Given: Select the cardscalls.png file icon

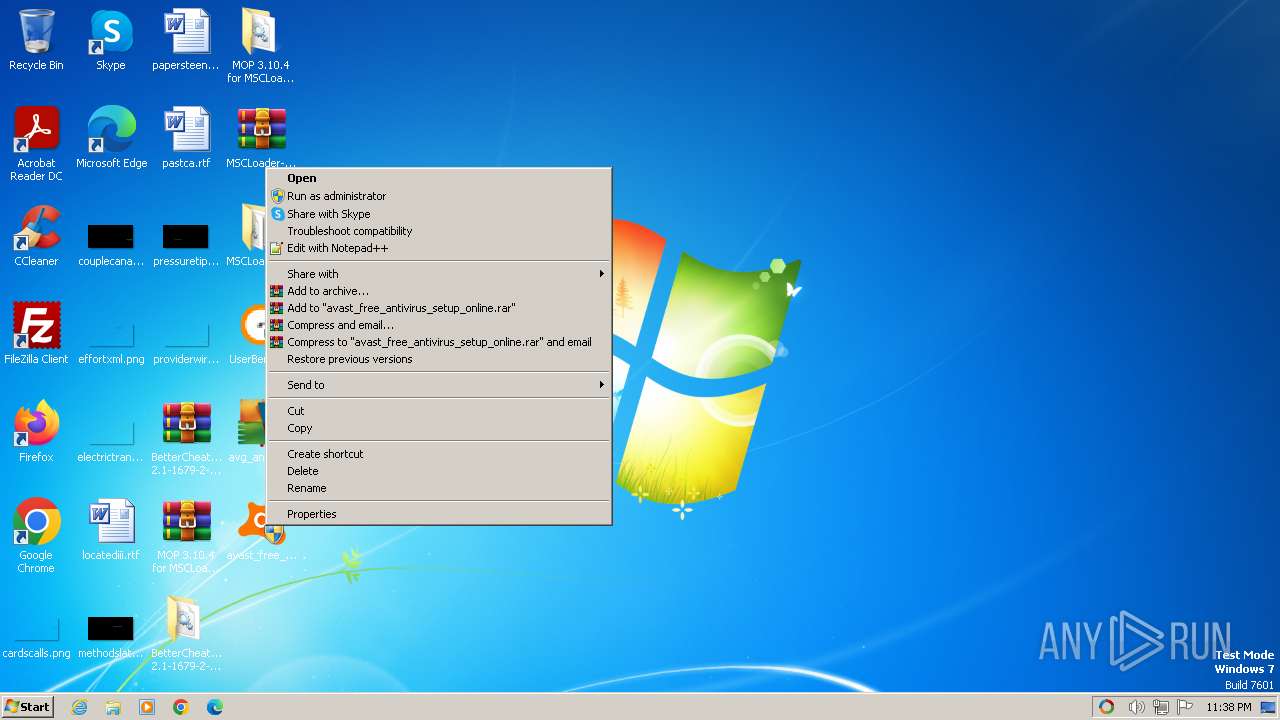Looking at the screenshot, I should [37, 637].
